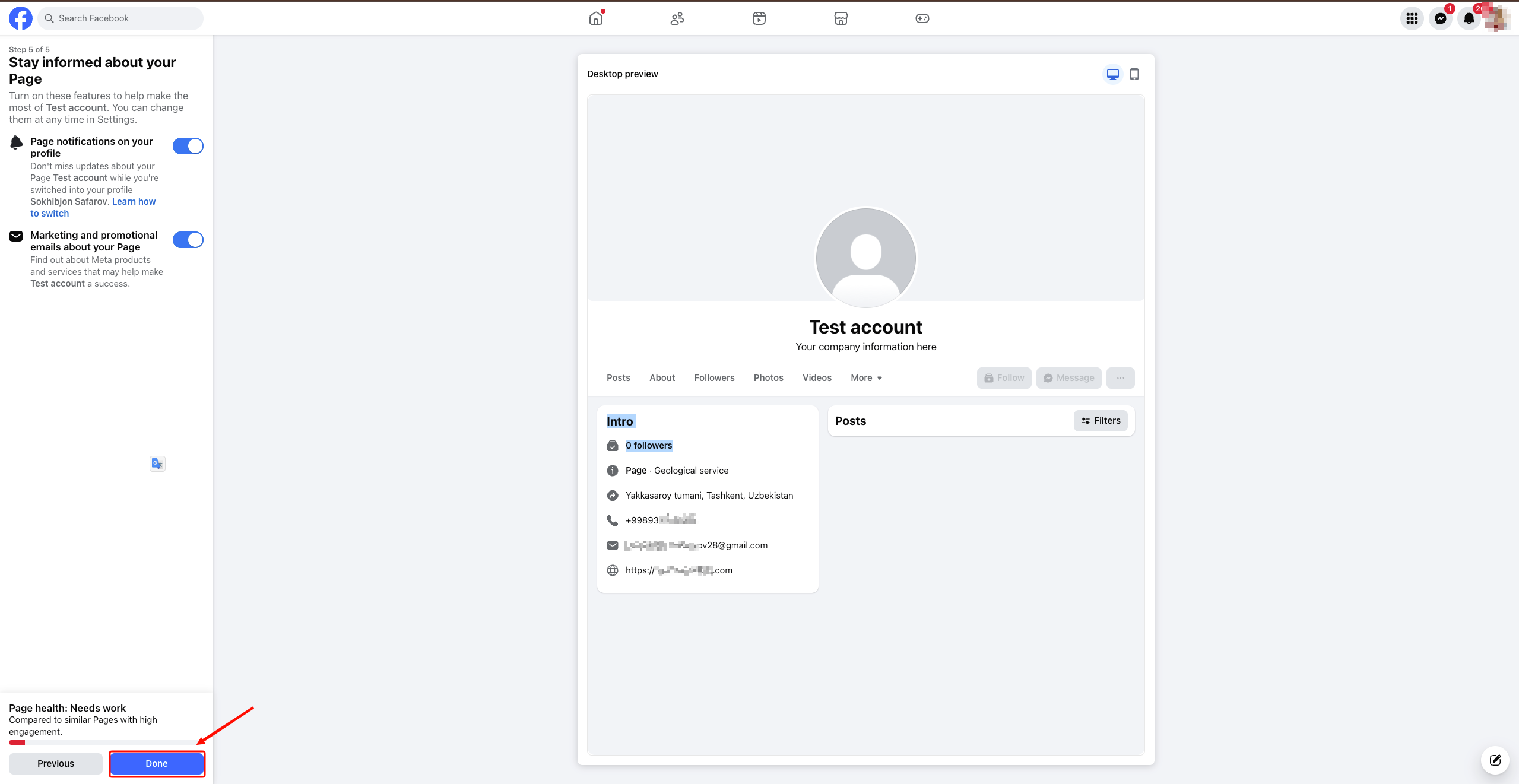
Task: Click the website globe icon in Intro
Action: [613, 570]
